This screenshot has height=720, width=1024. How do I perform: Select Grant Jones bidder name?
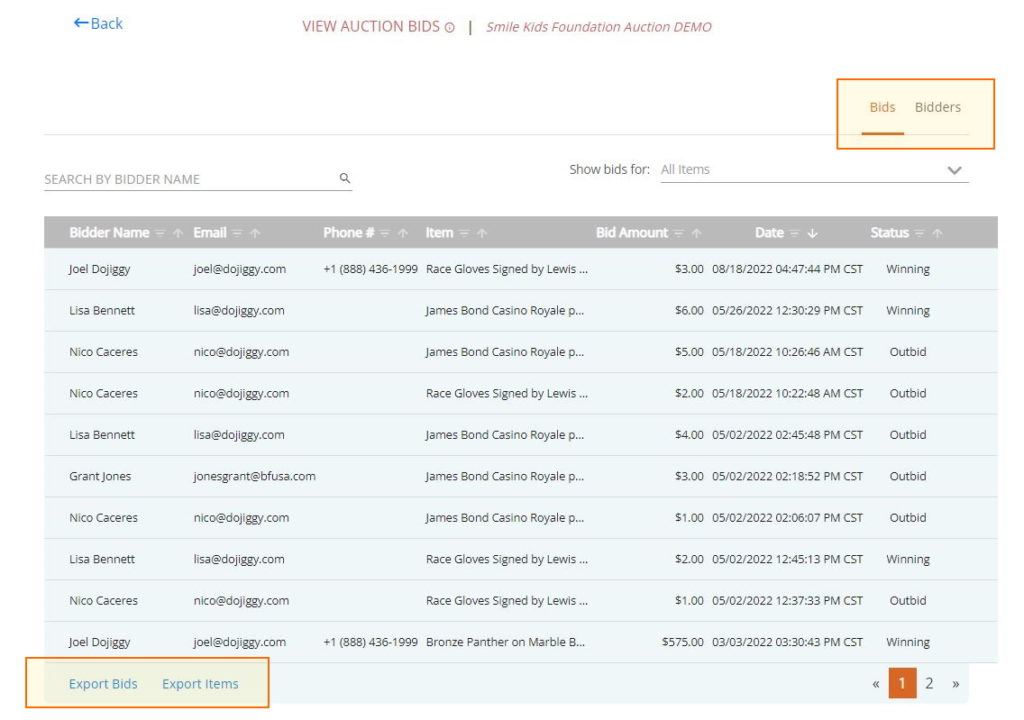100,476
